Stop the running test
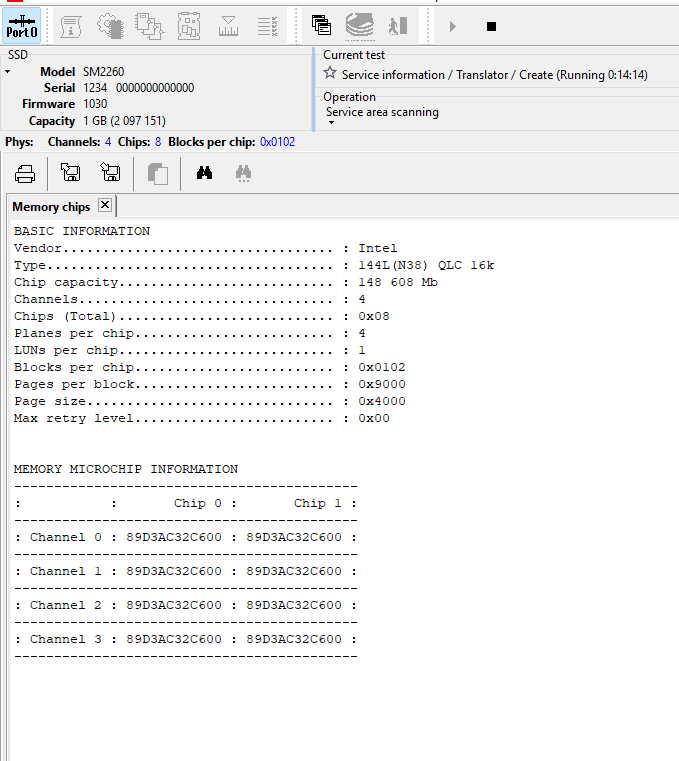Viewport: 679px width, 761px height. tap(491, 26)
